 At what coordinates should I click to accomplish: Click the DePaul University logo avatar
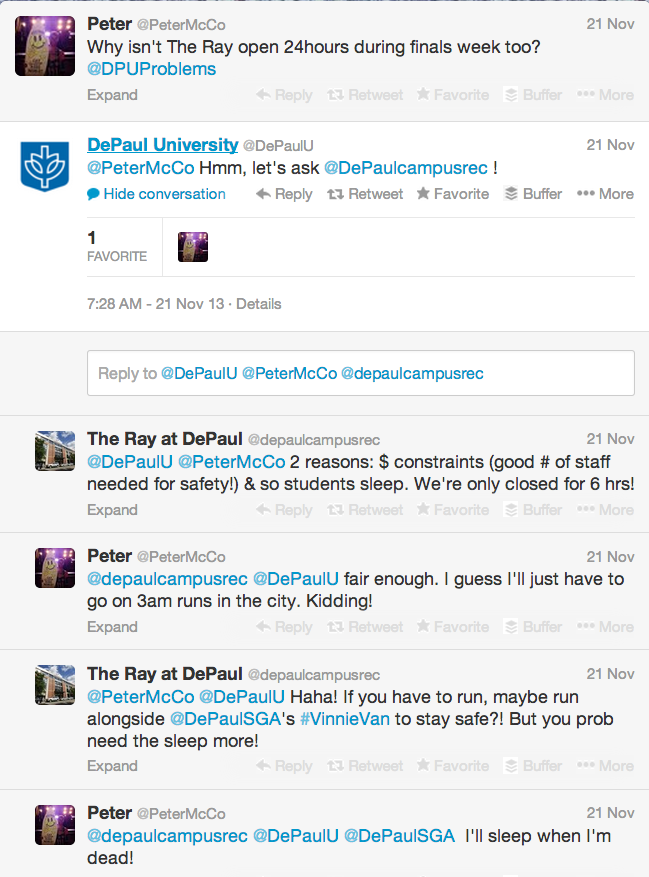45,165
